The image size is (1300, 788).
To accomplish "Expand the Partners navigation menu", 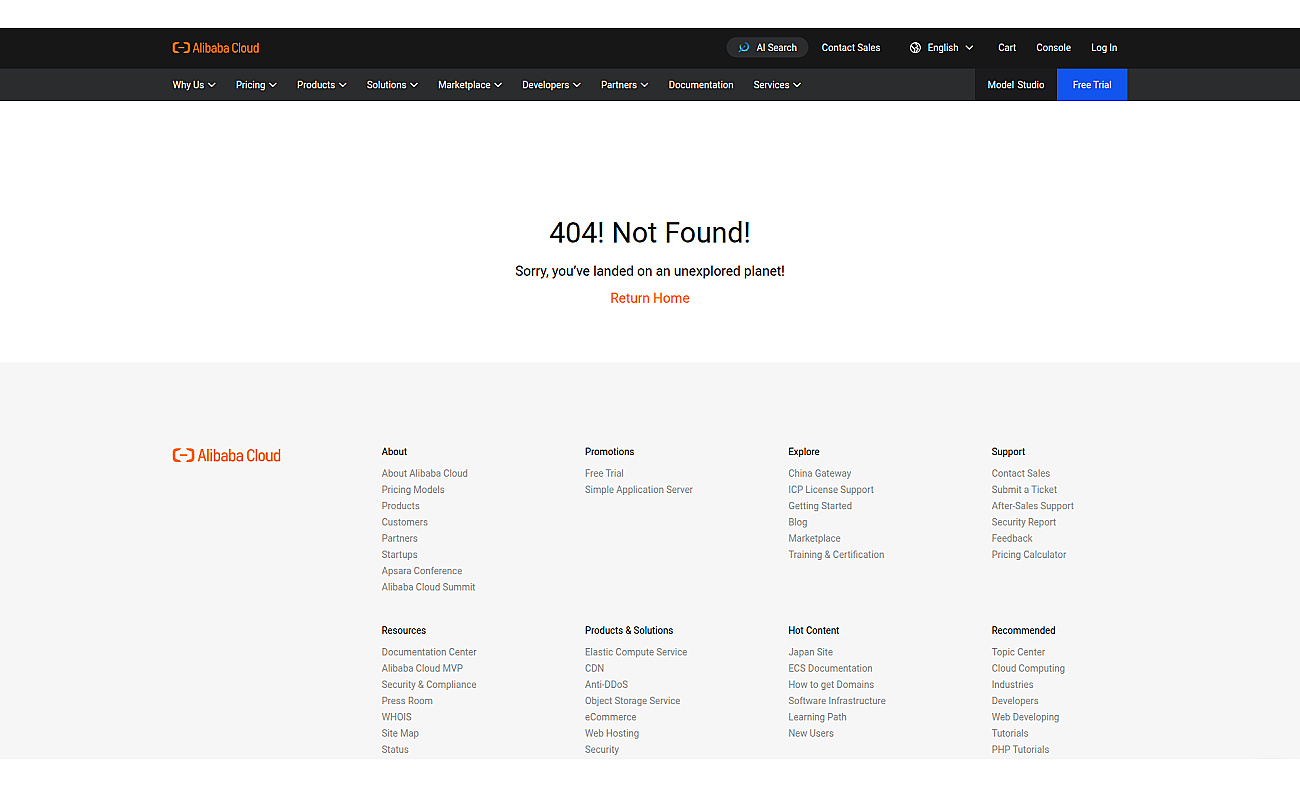I will (625, 85).
